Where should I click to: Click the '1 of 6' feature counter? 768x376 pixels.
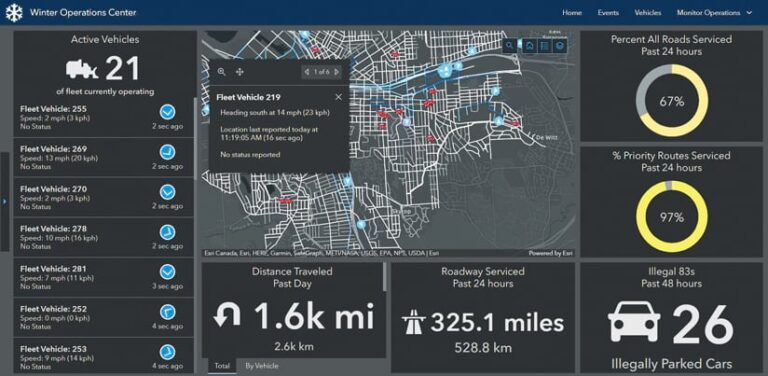321,72
